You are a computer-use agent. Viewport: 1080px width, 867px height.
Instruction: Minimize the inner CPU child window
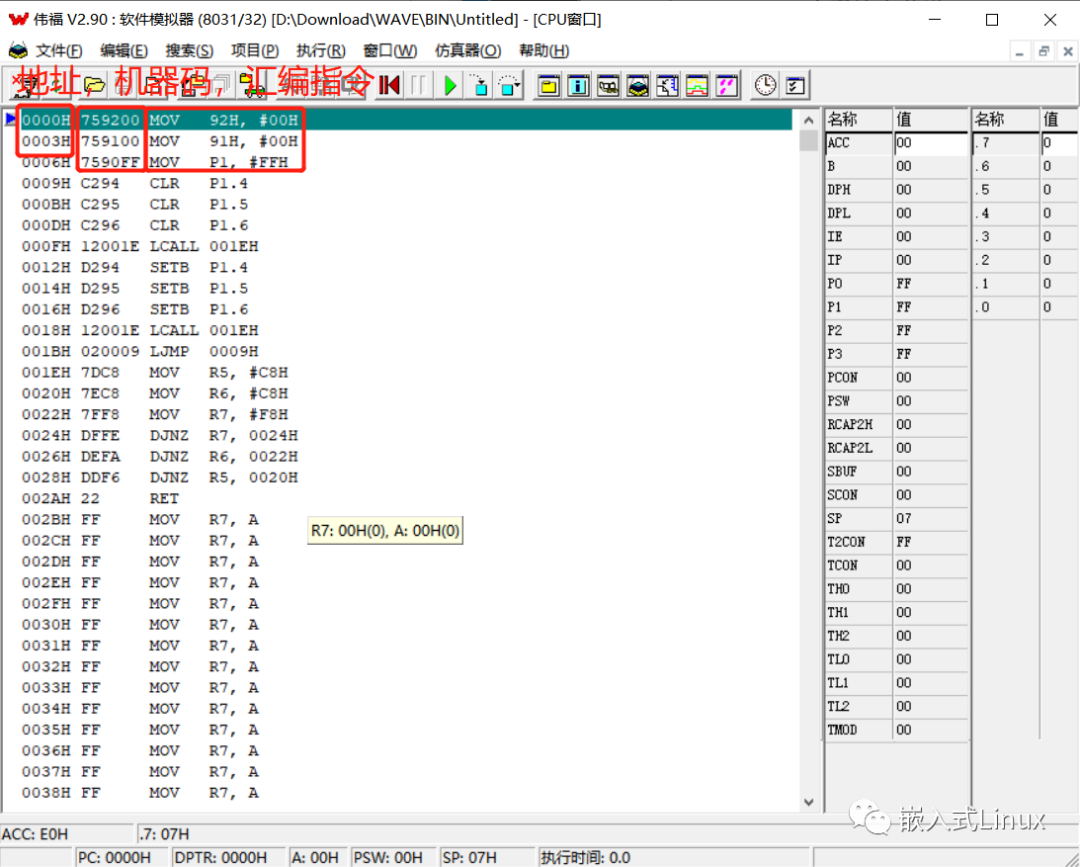pos(1019,52)
